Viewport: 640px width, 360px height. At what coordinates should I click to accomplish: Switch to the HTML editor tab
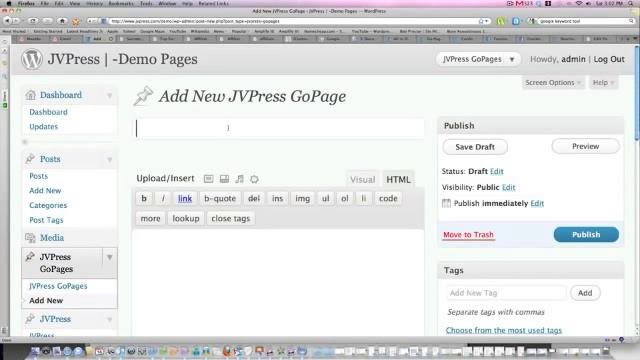[x=398, y=180]
